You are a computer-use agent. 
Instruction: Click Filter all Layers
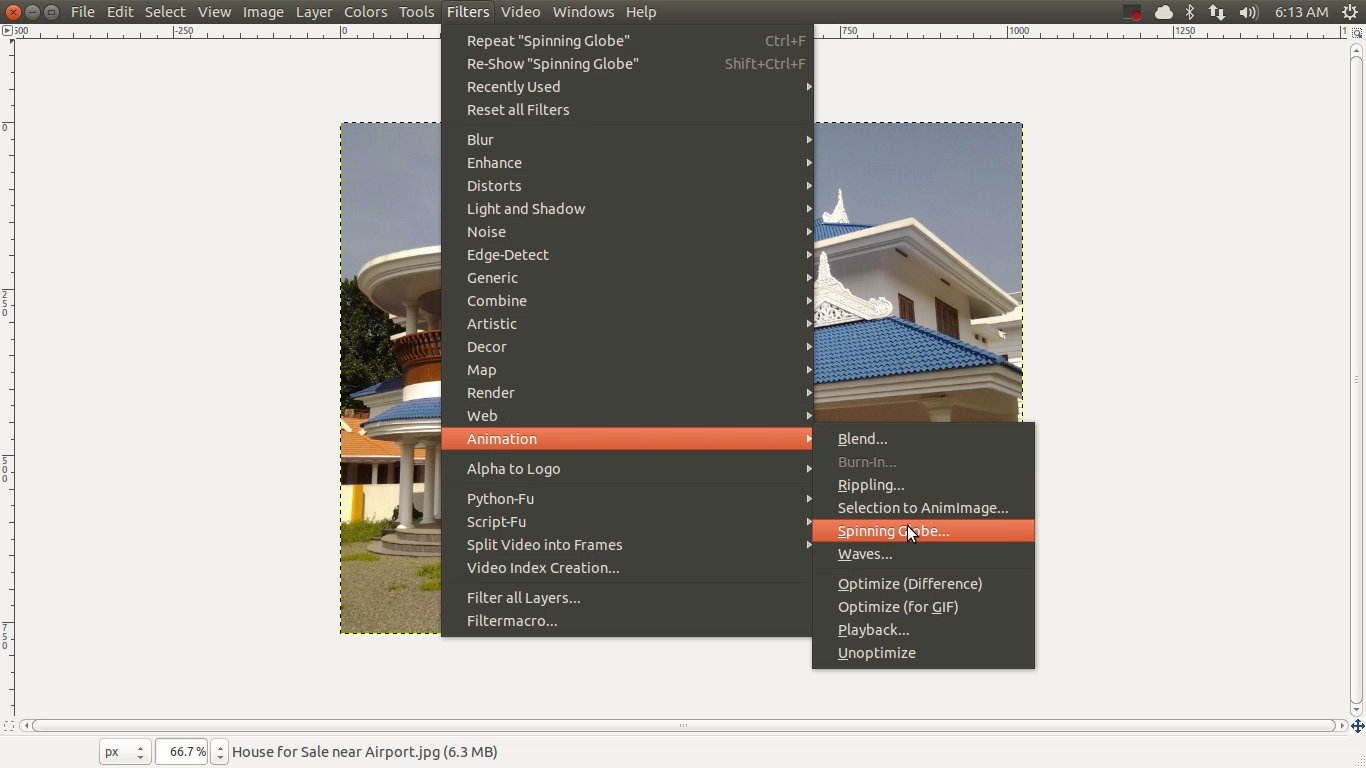click(x=524, y=597)
